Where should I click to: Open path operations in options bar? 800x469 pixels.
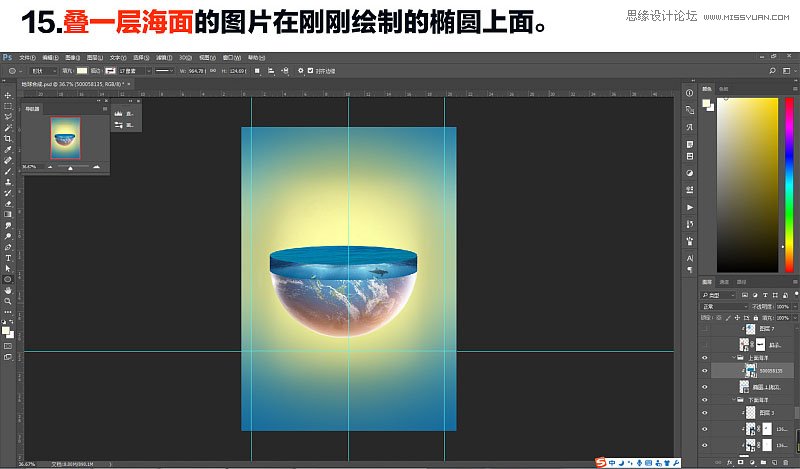(x=257, y=71)
